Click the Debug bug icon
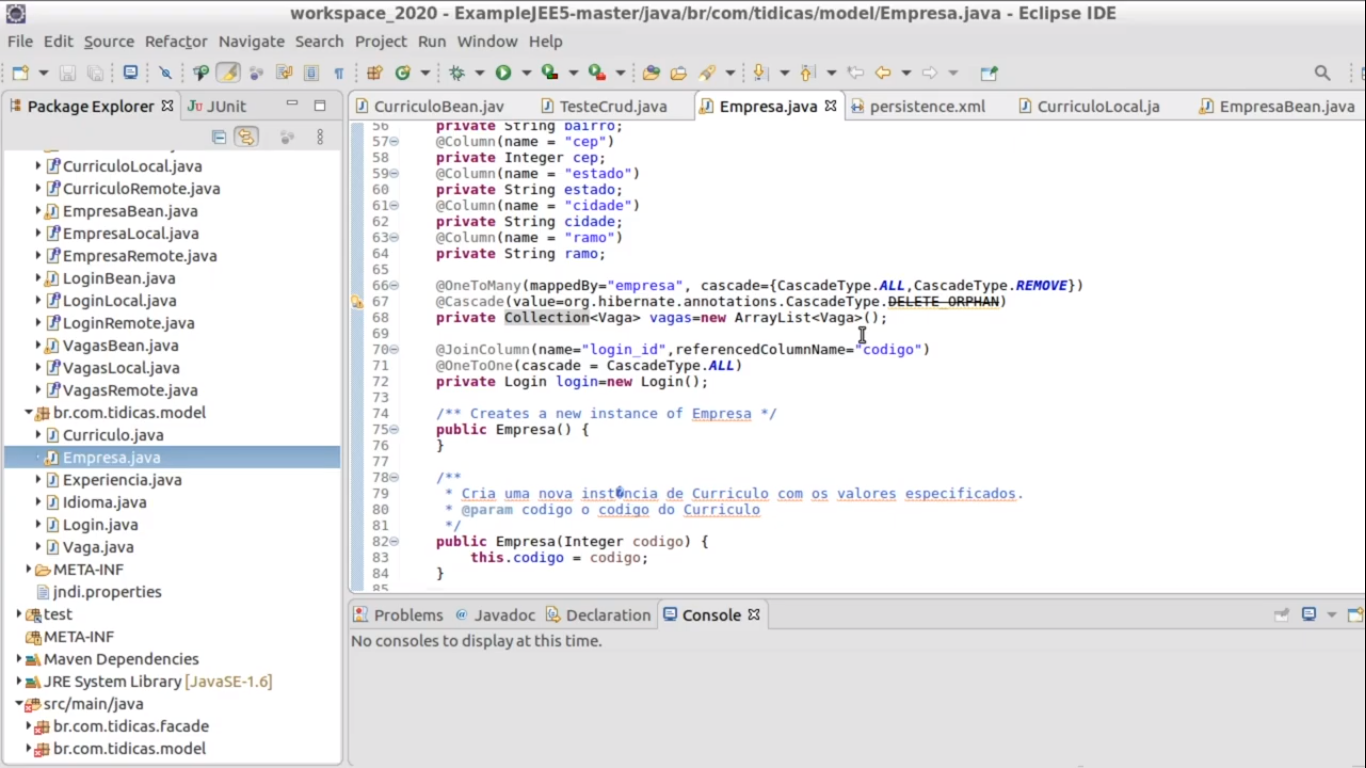Screen dimensions: 1366x768 (x=458, y=73)
